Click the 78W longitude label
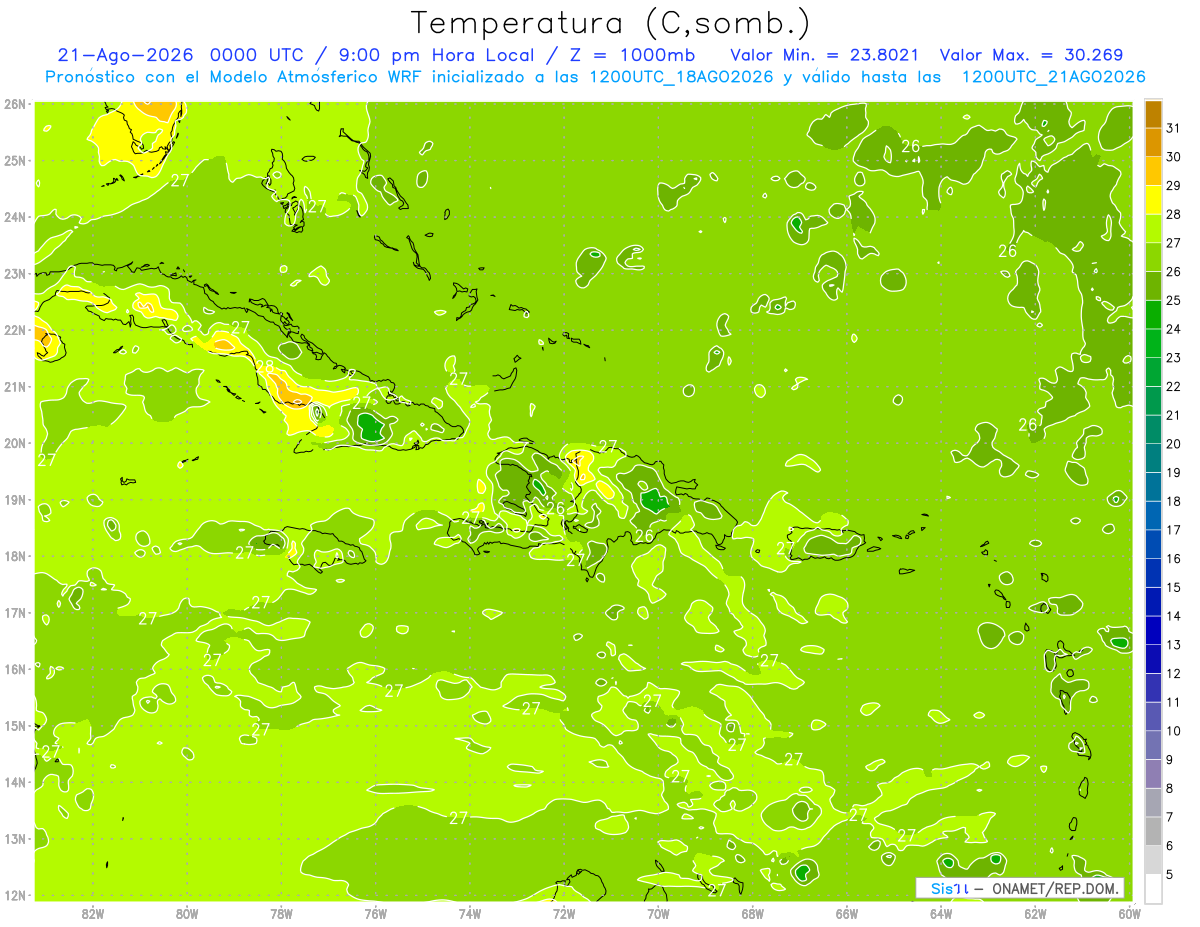This screenshot has width=1200, height=927. click(x=281, y=913)
